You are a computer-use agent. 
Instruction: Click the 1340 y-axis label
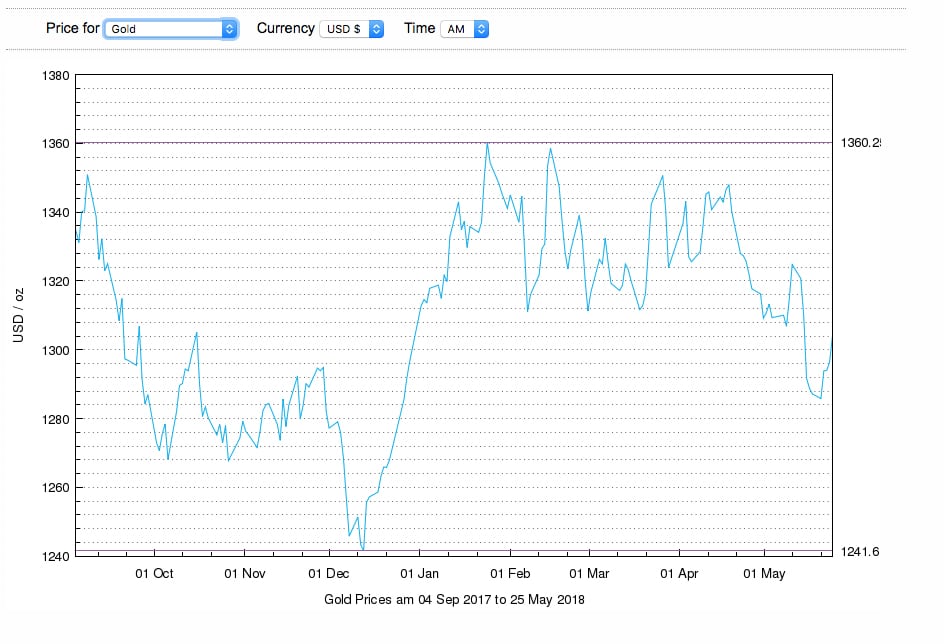[55, 213]
